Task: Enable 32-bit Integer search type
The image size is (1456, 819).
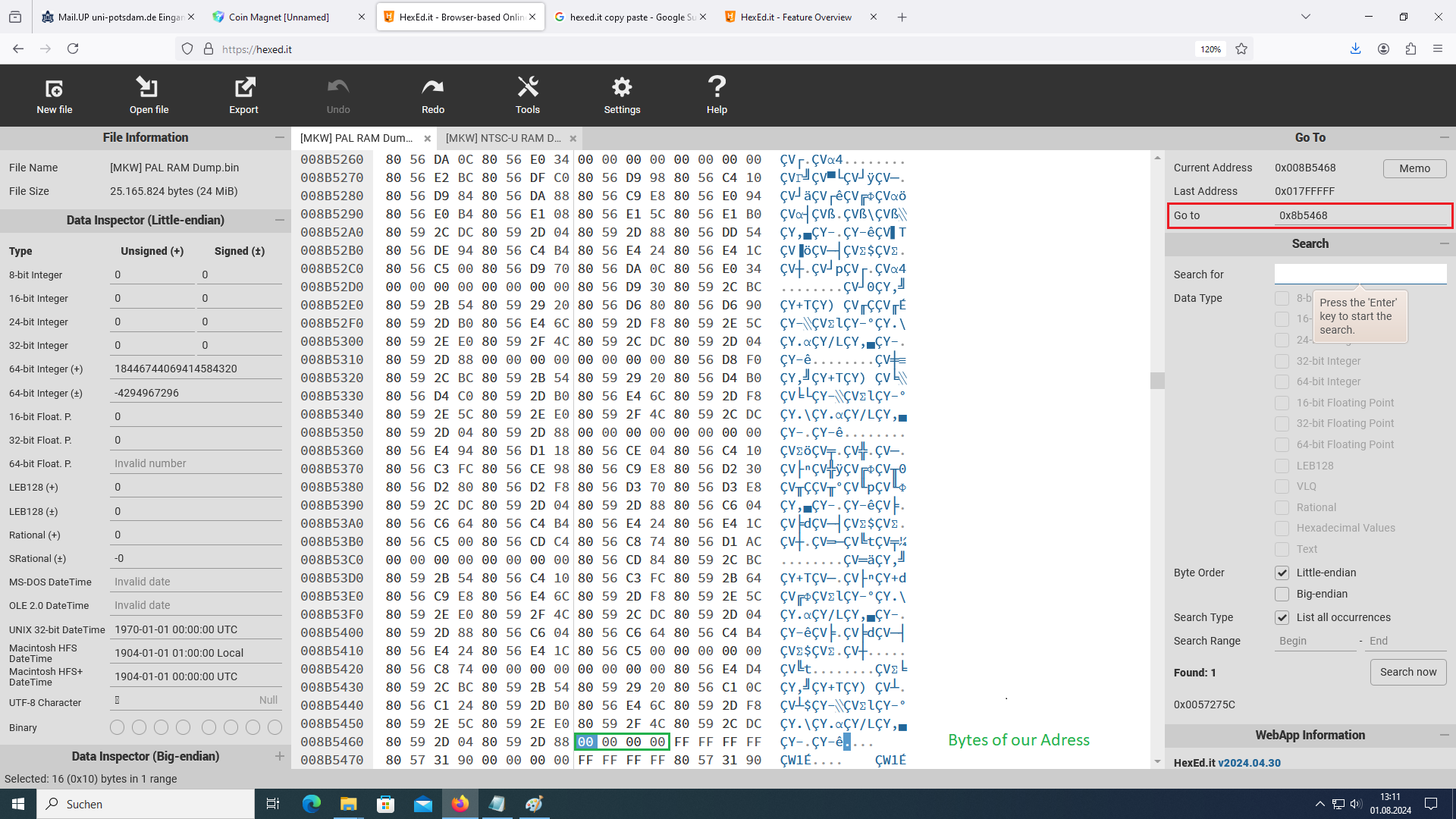Action: (x=1282, y=361)
